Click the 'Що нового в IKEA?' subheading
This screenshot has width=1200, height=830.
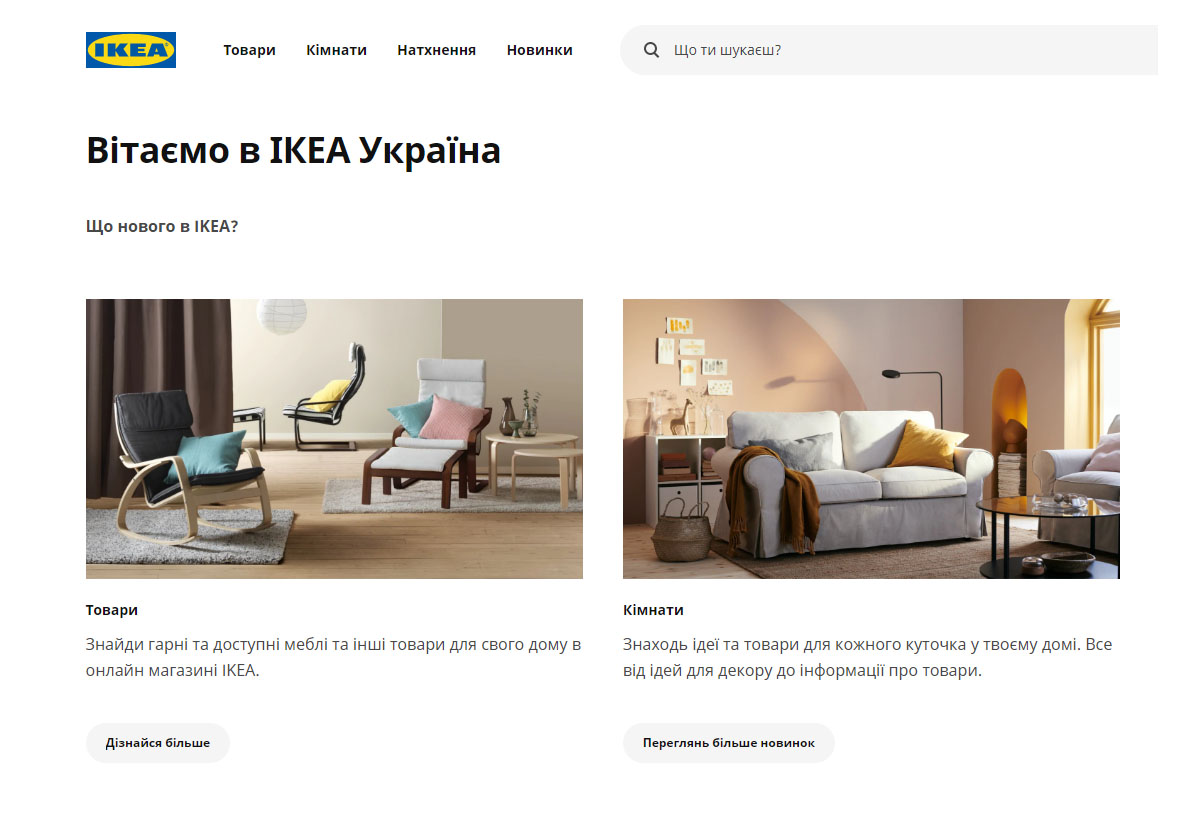[162, 226]
